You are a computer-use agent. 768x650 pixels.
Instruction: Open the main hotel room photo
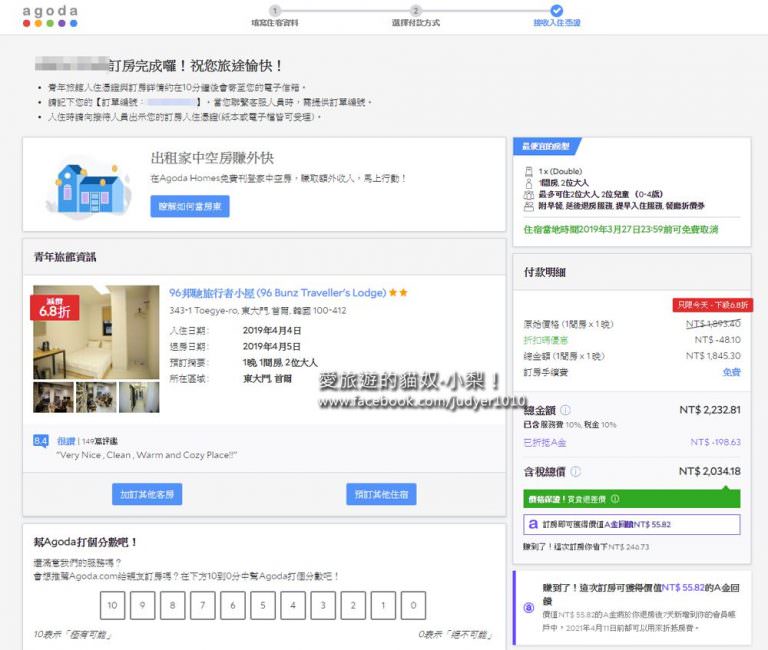pyautogui.click(x=96, y=332)
